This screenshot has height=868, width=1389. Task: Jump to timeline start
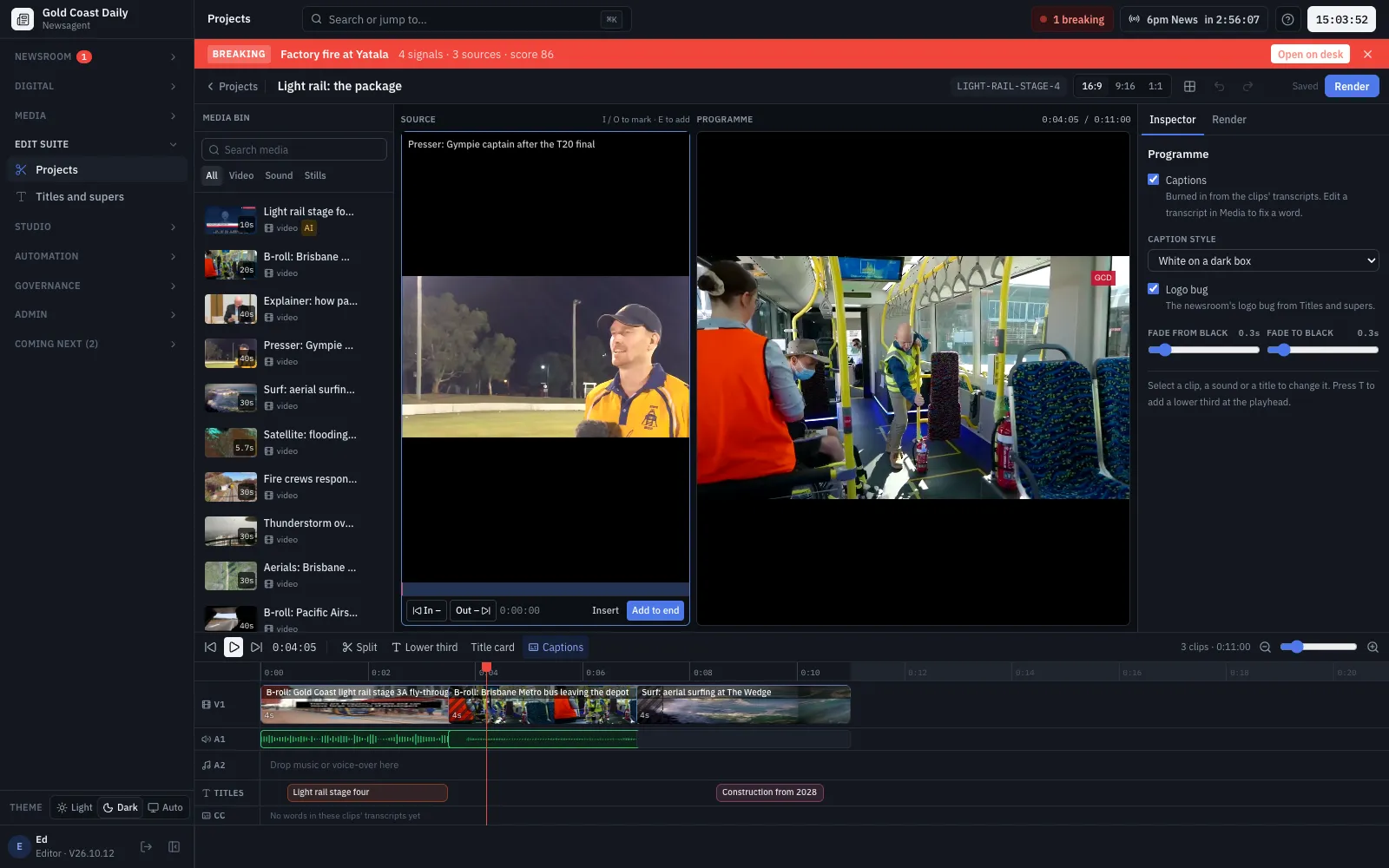click(x=210, y=647)
